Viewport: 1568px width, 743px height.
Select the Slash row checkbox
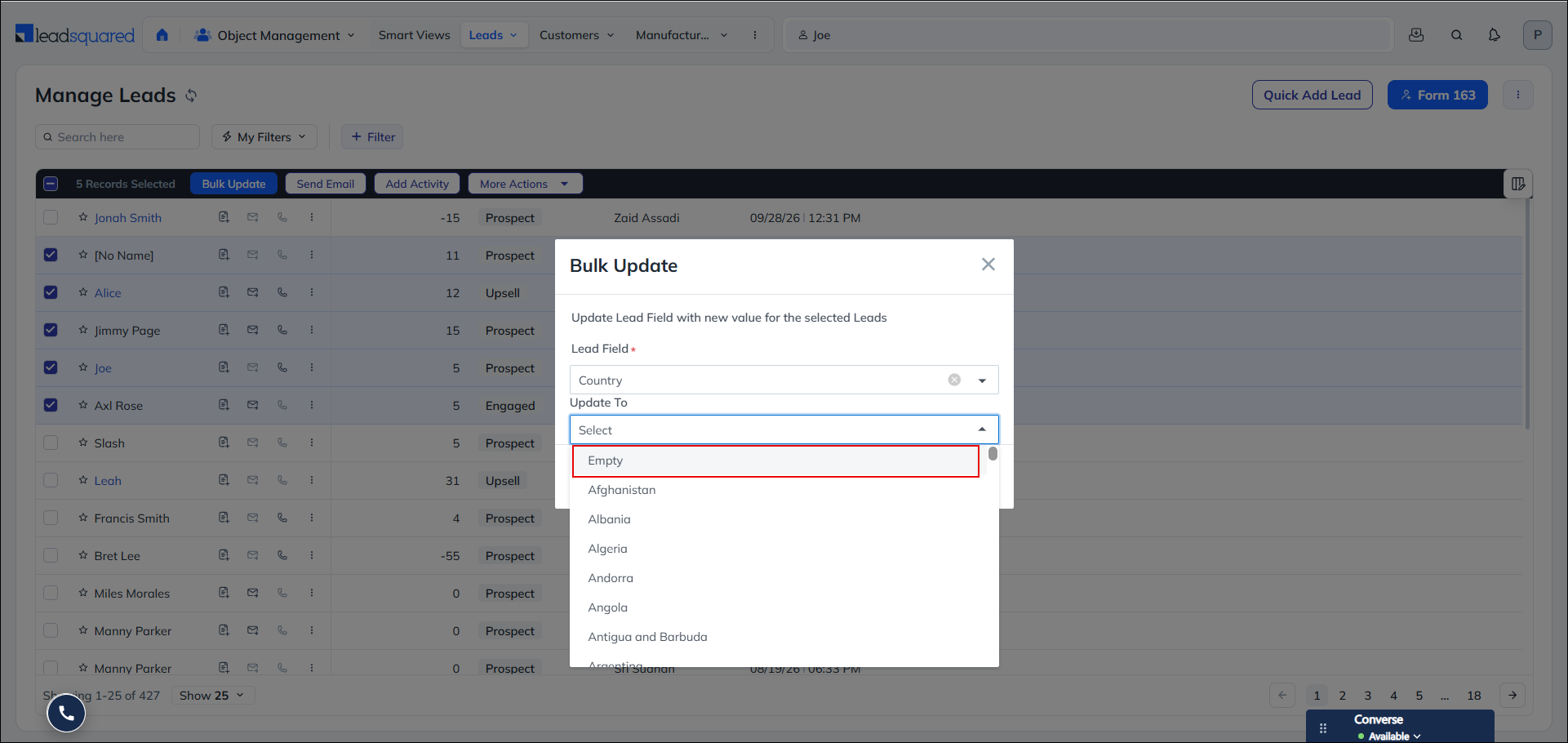coord(51,443)
